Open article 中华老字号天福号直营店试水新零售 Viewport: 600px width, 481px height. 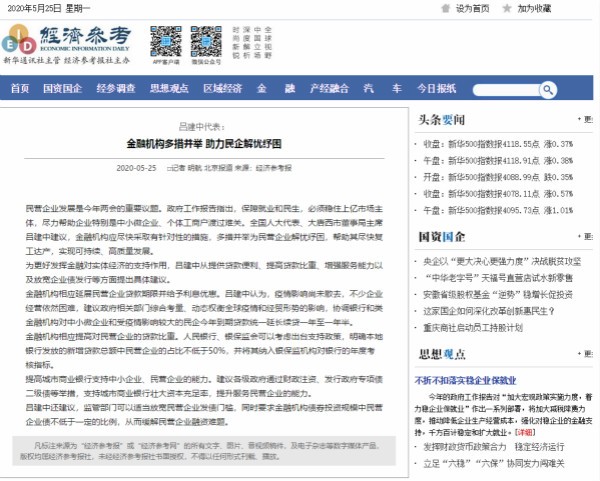point(498,278)
